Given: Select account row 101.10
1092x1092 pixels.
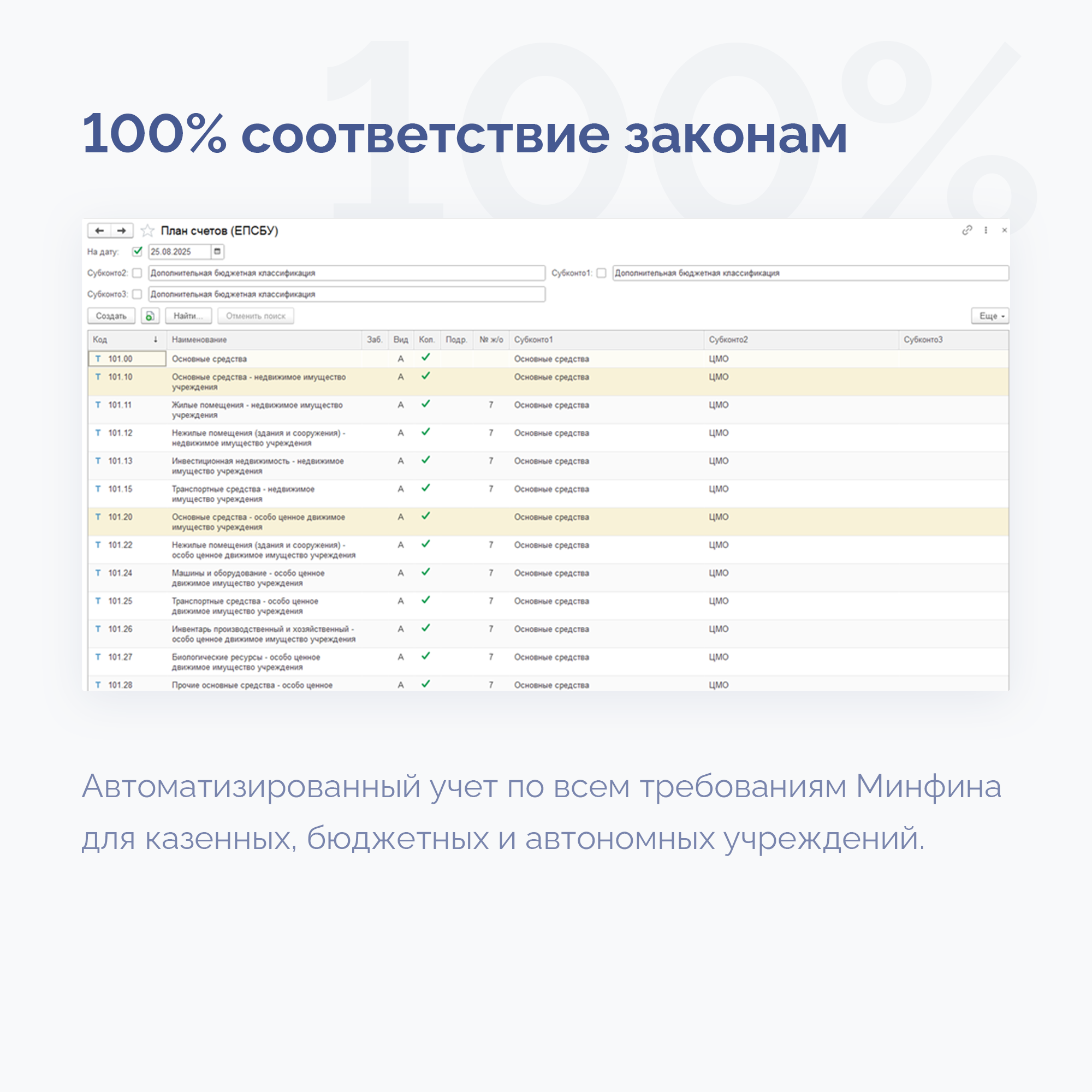Looking at the screenshot, I should (548, 382).
